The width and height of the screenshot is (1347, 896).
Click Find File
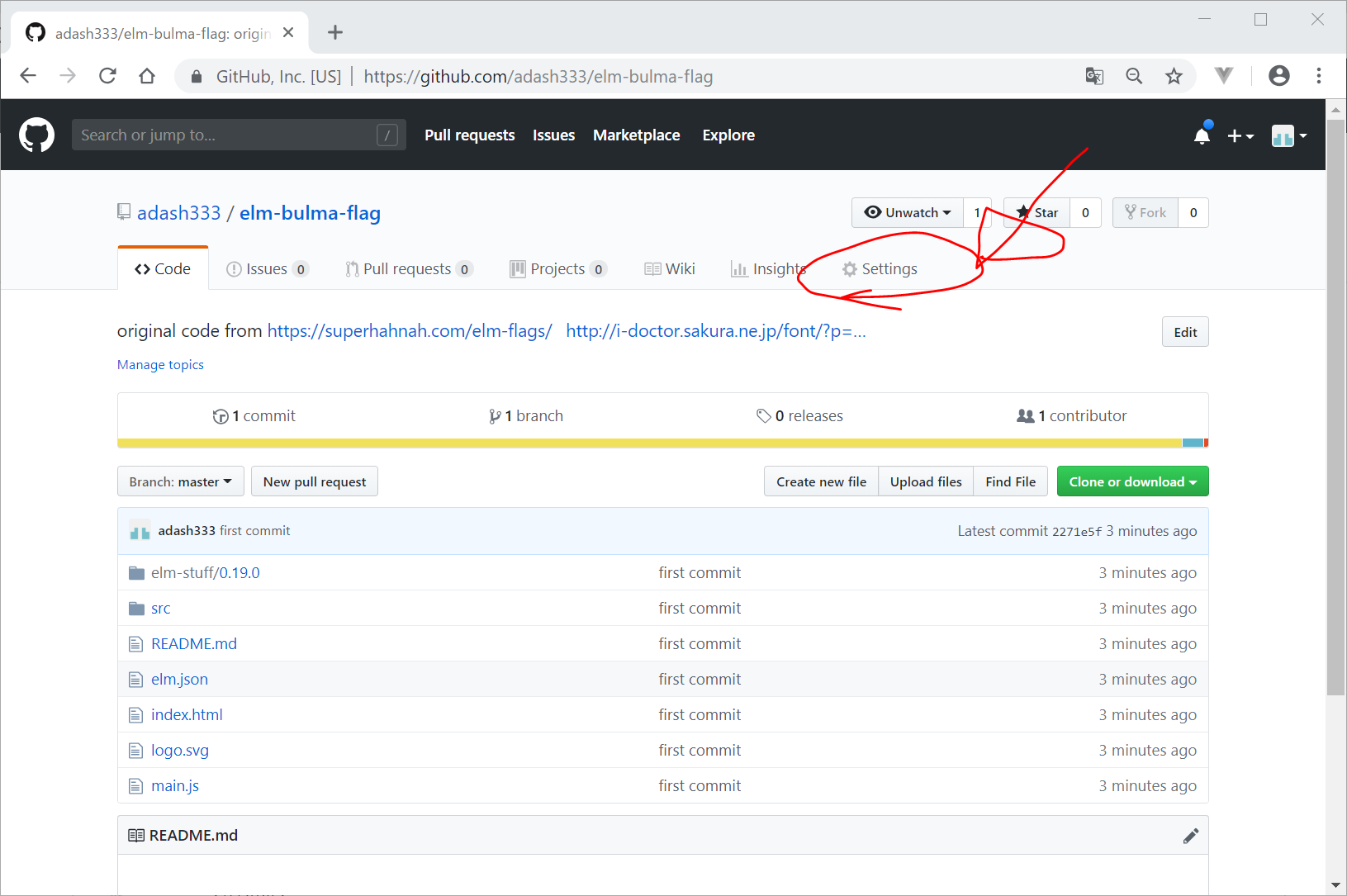(1011, 481)
